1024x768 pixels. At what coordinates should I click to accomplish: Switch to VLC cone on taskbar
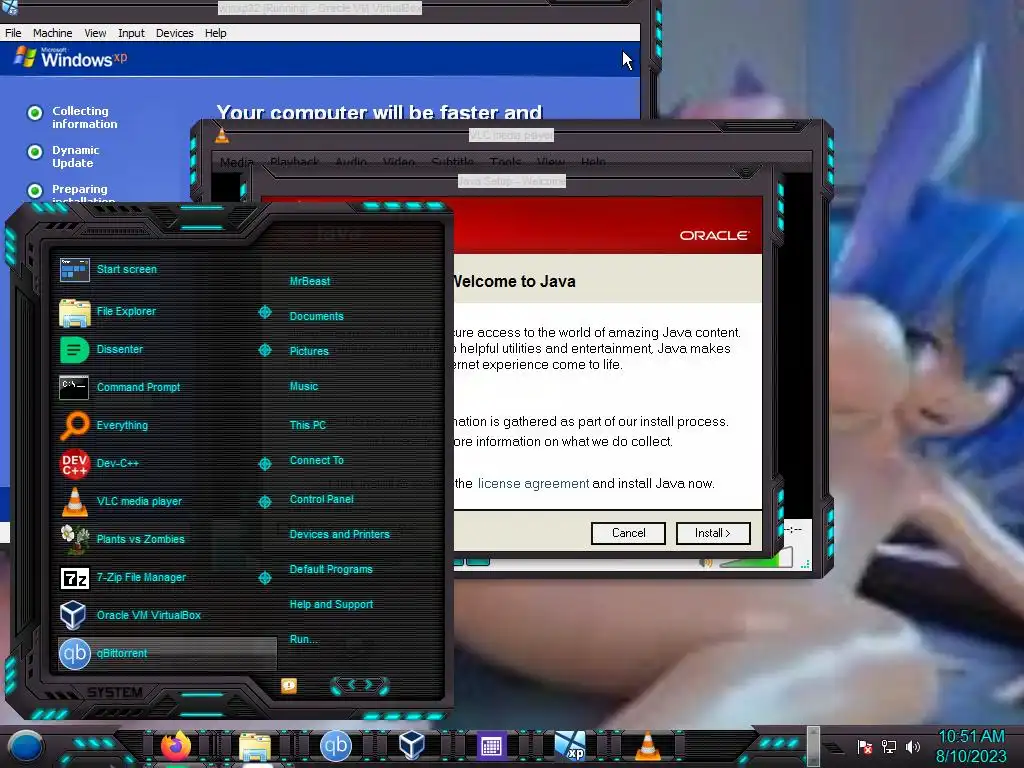click(x=648, y=746)
